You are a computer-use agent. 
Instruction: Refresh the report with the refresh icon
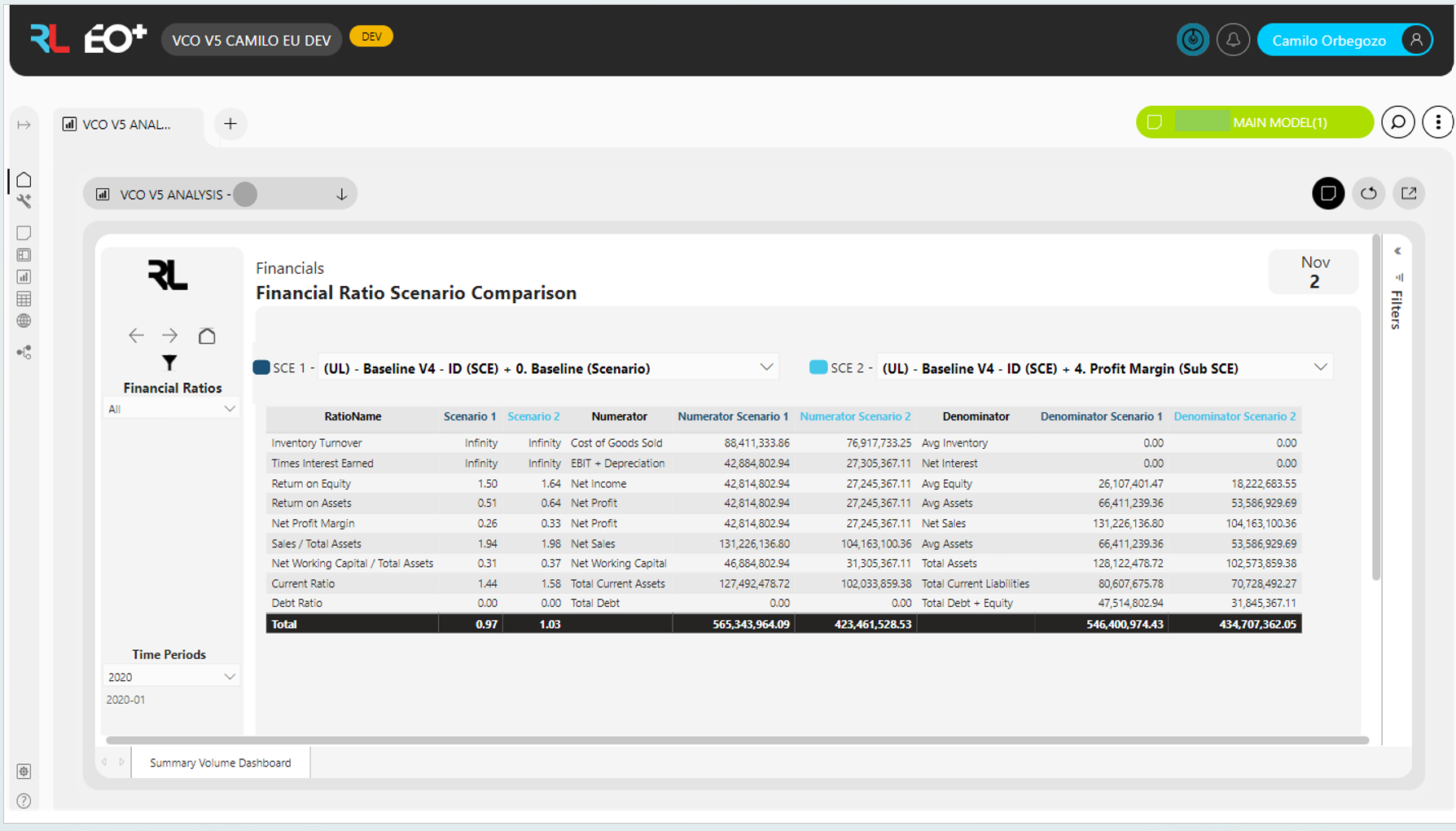coord(1369,193)
